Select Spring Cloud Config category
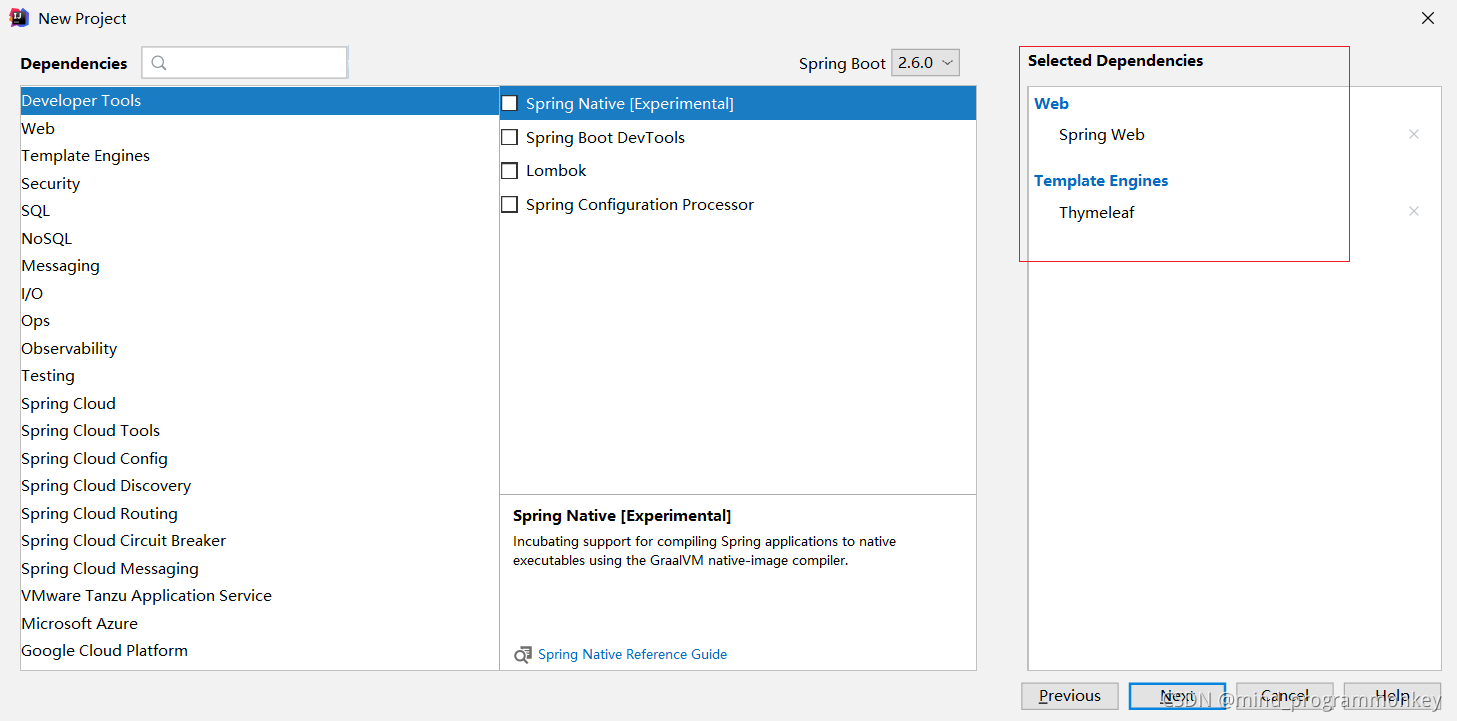 (260, 459)
